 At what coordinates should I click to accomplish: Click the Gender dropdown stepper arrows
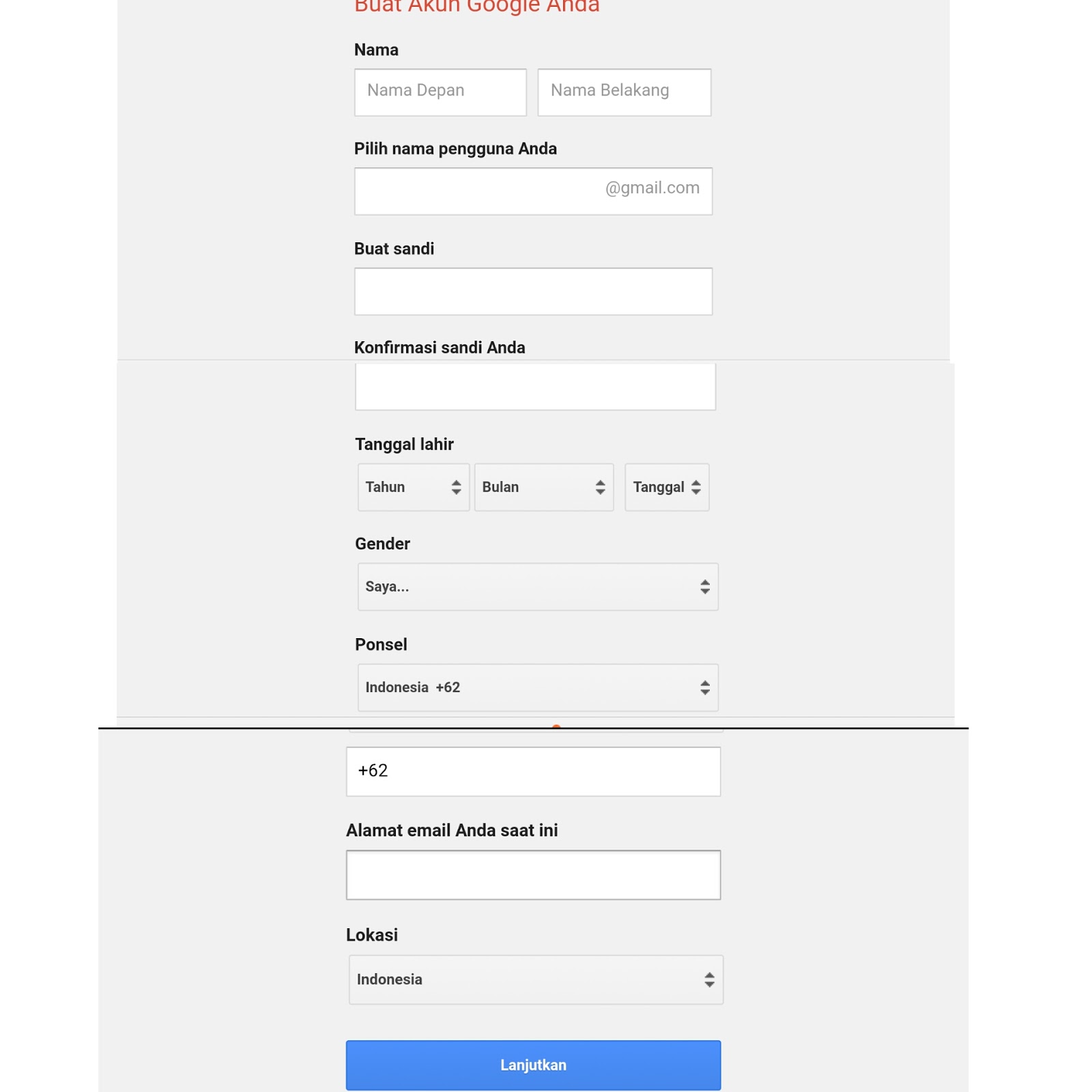pyautogui.click(x=705, y=586)
